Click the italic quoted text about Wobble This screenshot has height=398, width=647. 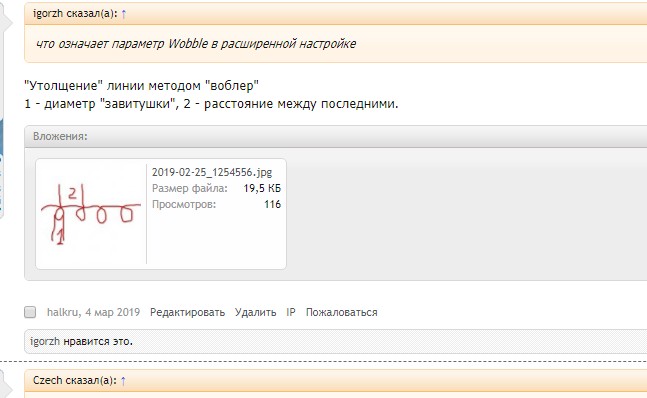coord(196,44)
